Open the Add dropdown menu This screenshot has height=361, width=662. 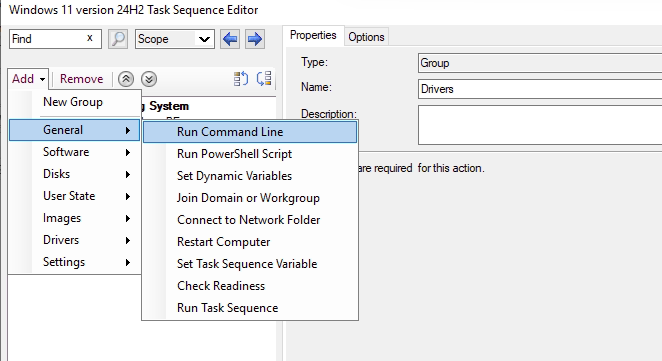(28, 79)
